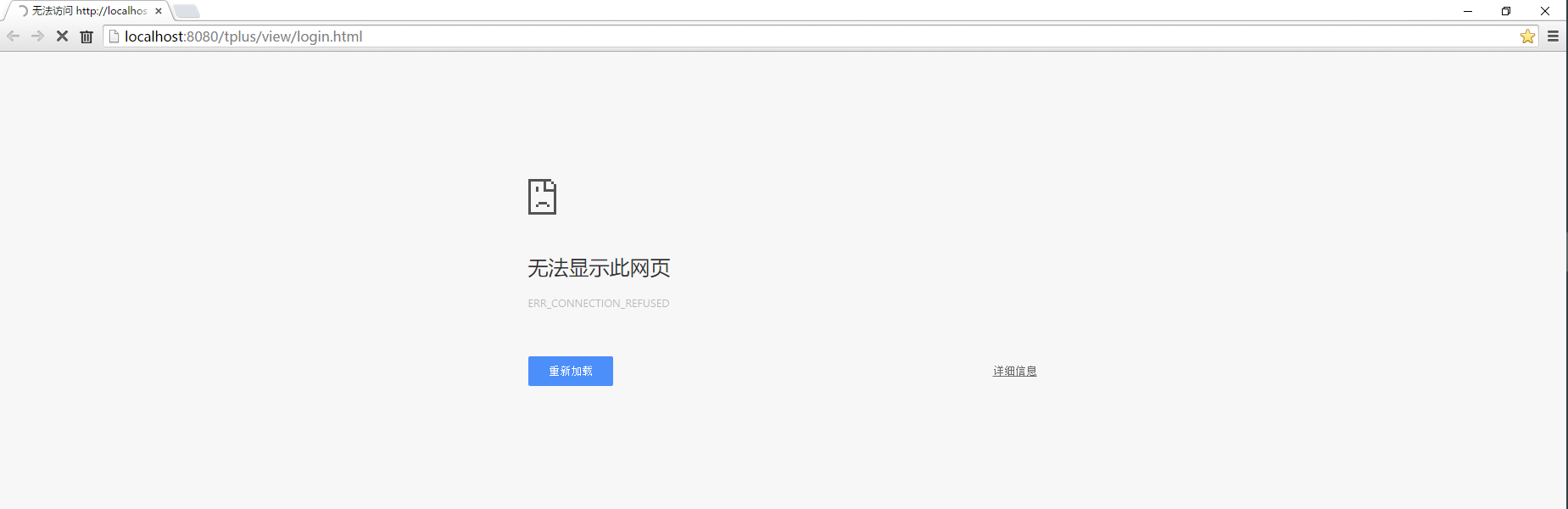Image resolution: width=1568 pixels, height=509 pixels.
Task: Close the browser window
Action: point(1545,11)
